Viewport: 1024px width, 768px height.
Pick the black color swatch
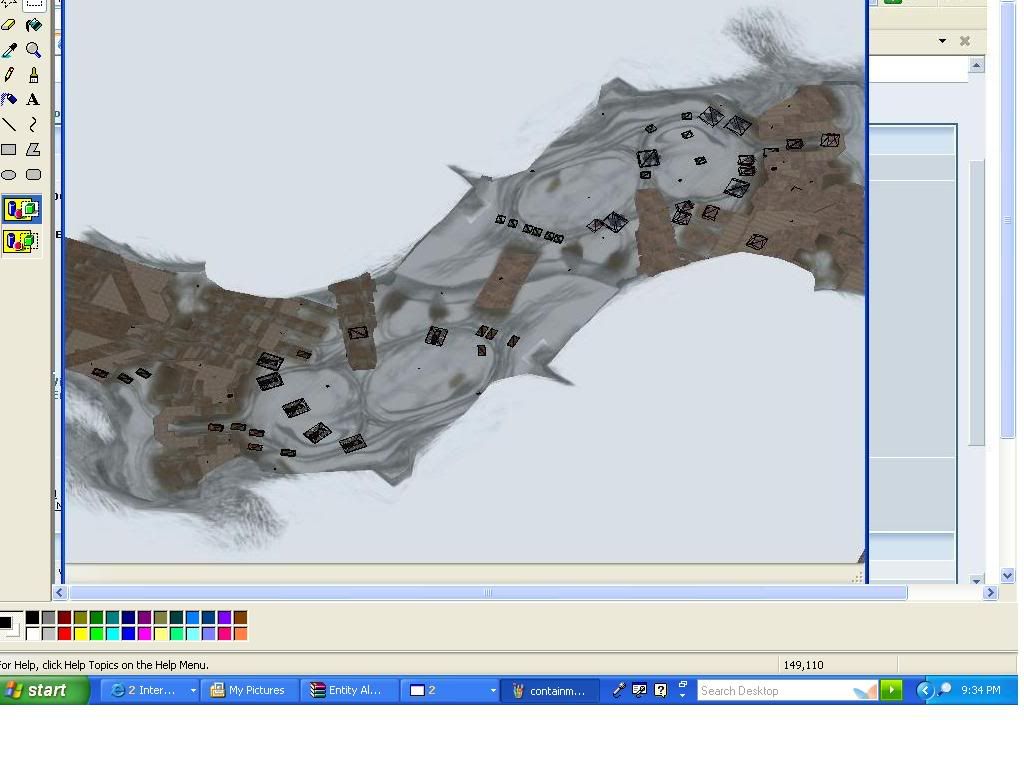pyautogui.click(x=33, y=618)
